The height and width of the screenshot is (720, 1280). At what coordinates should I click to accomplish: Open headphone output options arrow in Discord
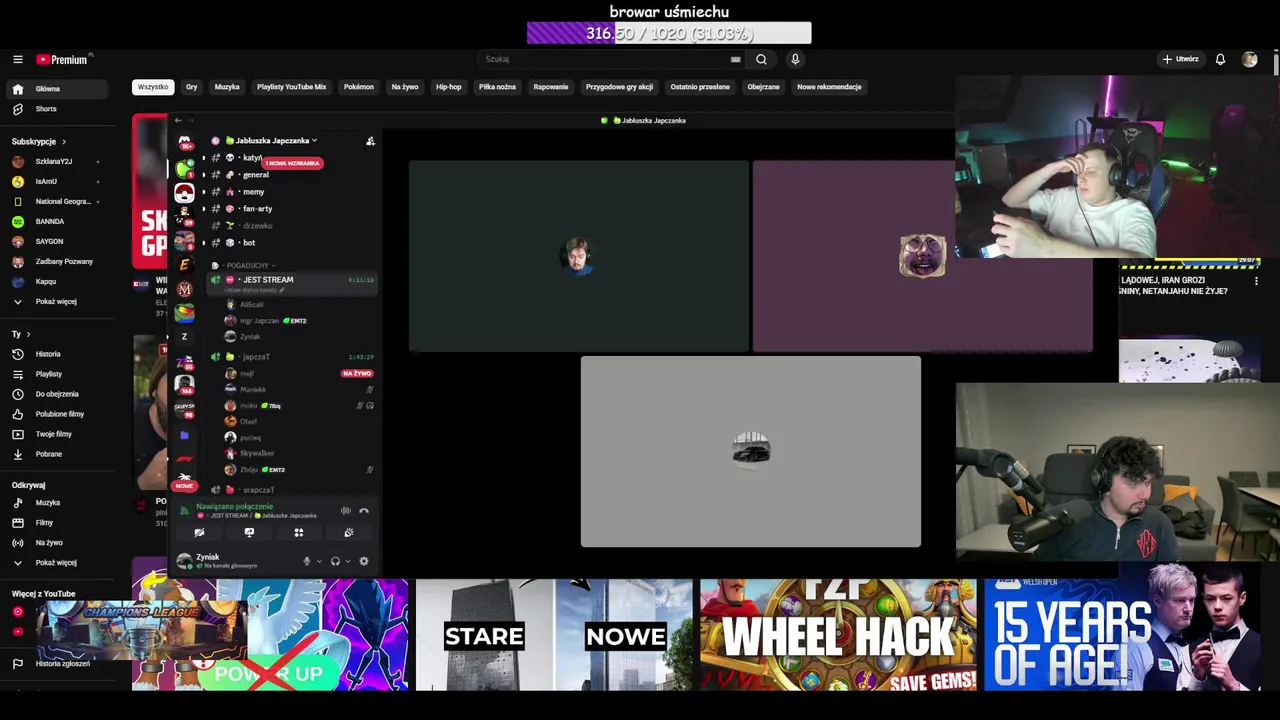[348, 561]
